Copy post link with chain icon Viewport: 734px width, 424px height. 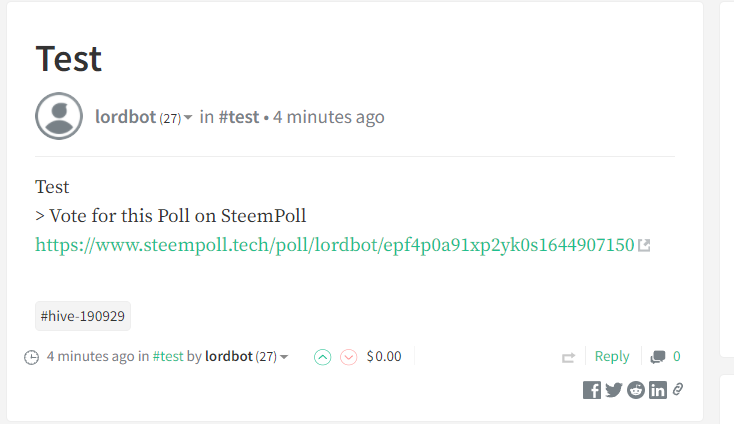[x=678, y=389]
